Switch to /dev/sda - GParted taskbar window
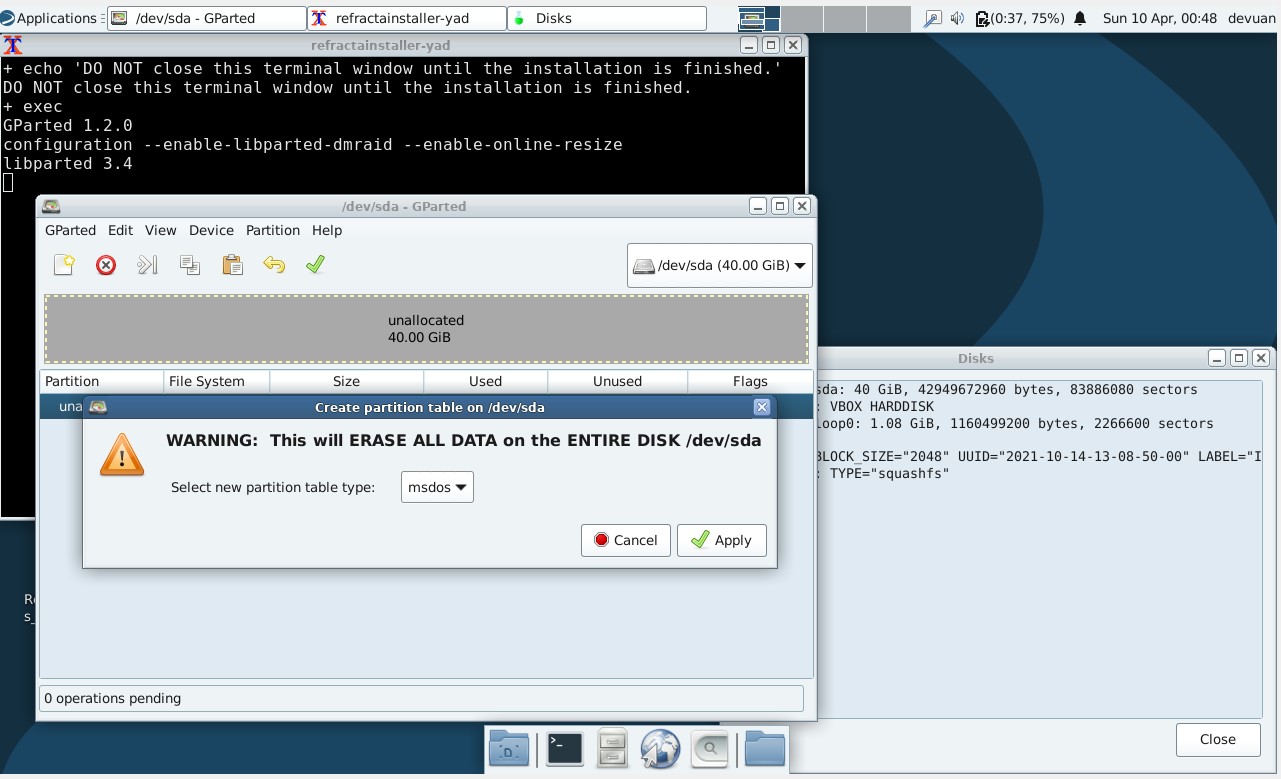The image size is (1281, 779). pyautogui.click(x=206, y=18)
